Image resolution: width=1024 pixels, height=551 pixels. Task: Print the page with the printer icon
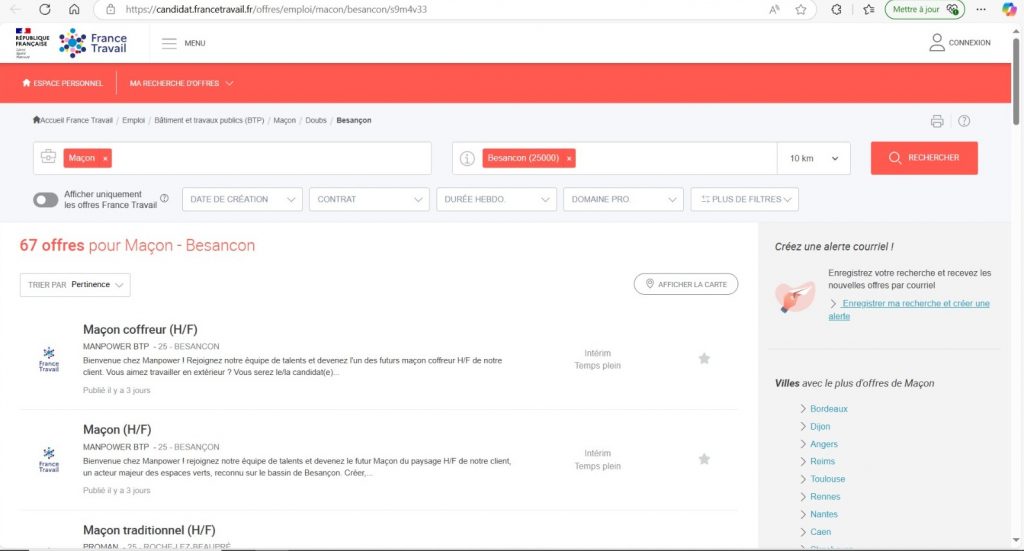(937, 121)
